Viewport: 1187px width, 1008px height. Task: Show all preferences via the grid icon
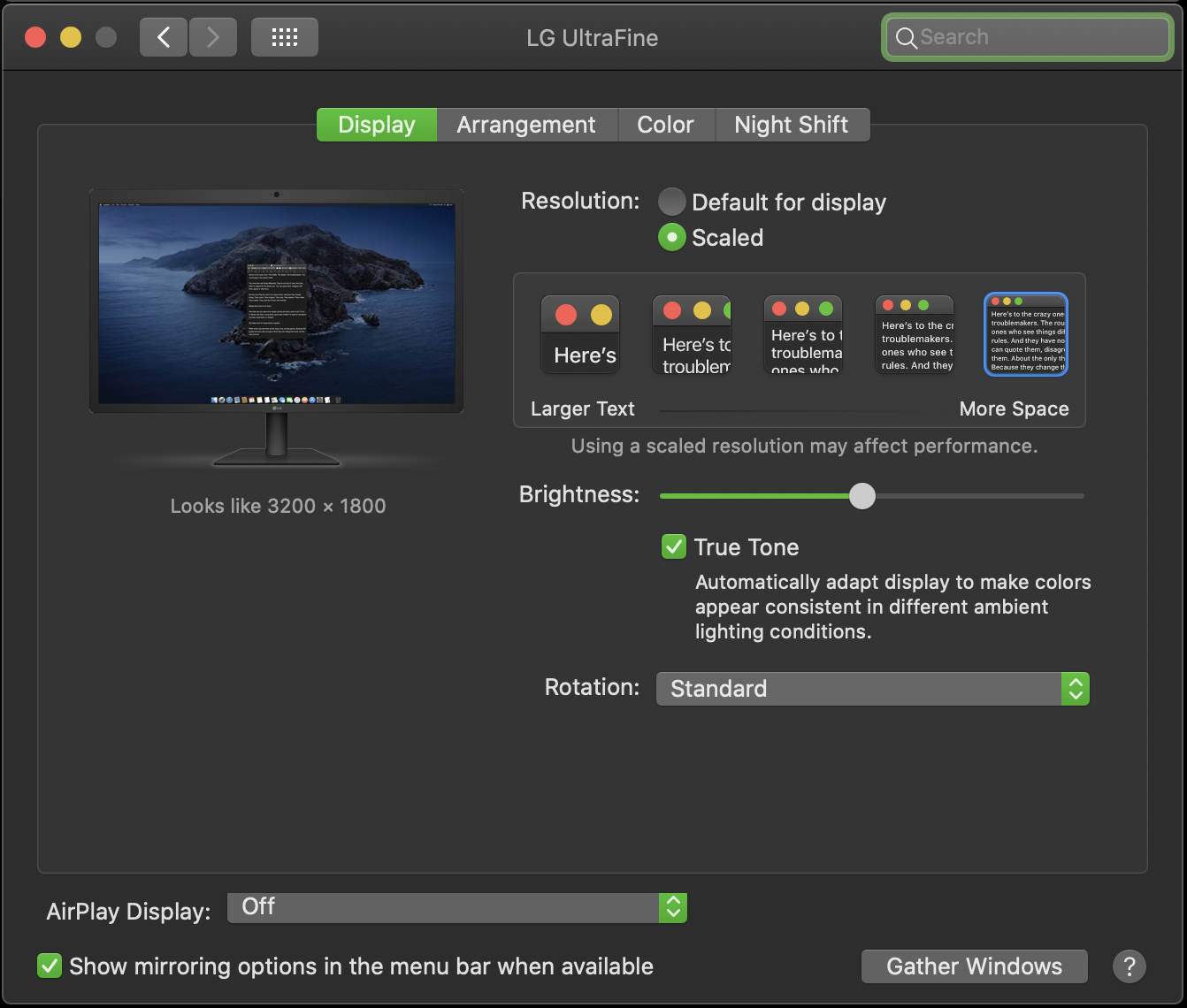285,37
